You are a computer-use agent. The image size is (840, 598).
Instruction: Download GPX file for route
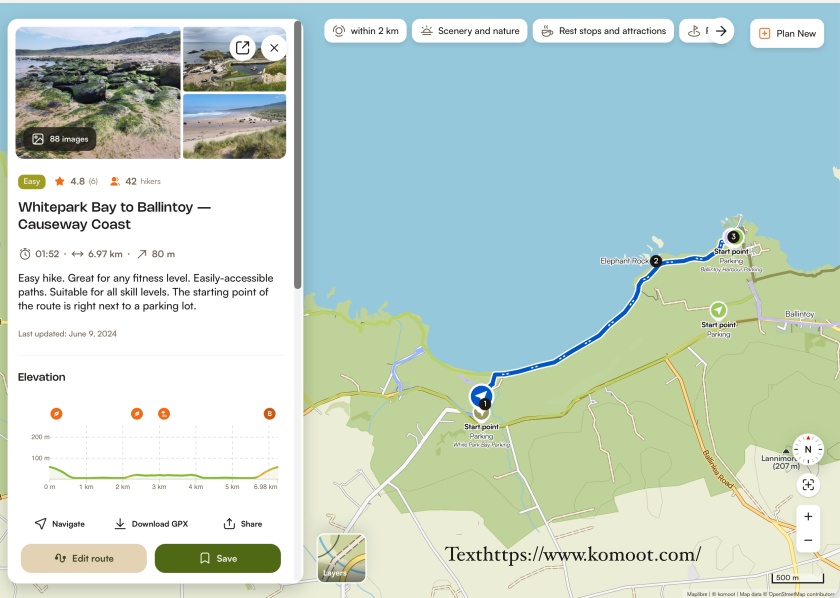click(151, 524)
